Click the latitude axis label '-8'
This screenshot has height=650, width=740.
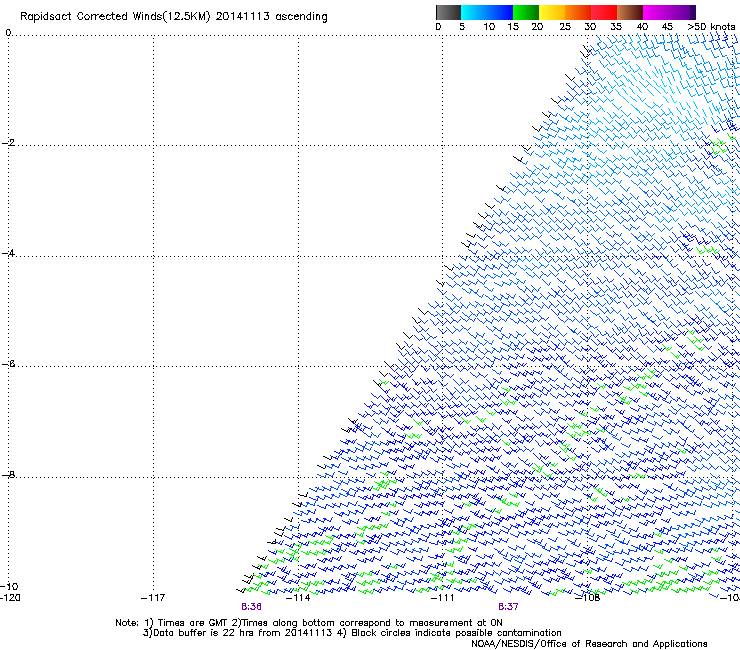pos(8,474)
